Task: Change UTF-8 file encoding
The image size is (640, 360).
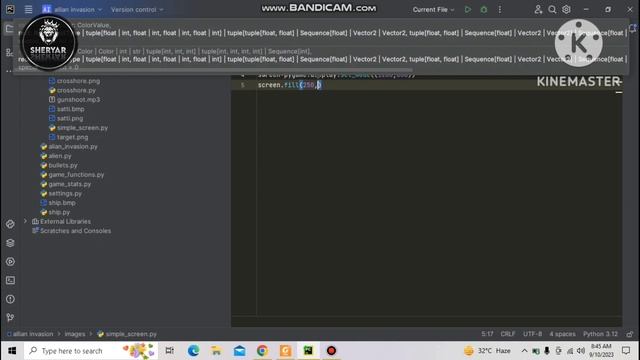Action: tap(533, 334)
